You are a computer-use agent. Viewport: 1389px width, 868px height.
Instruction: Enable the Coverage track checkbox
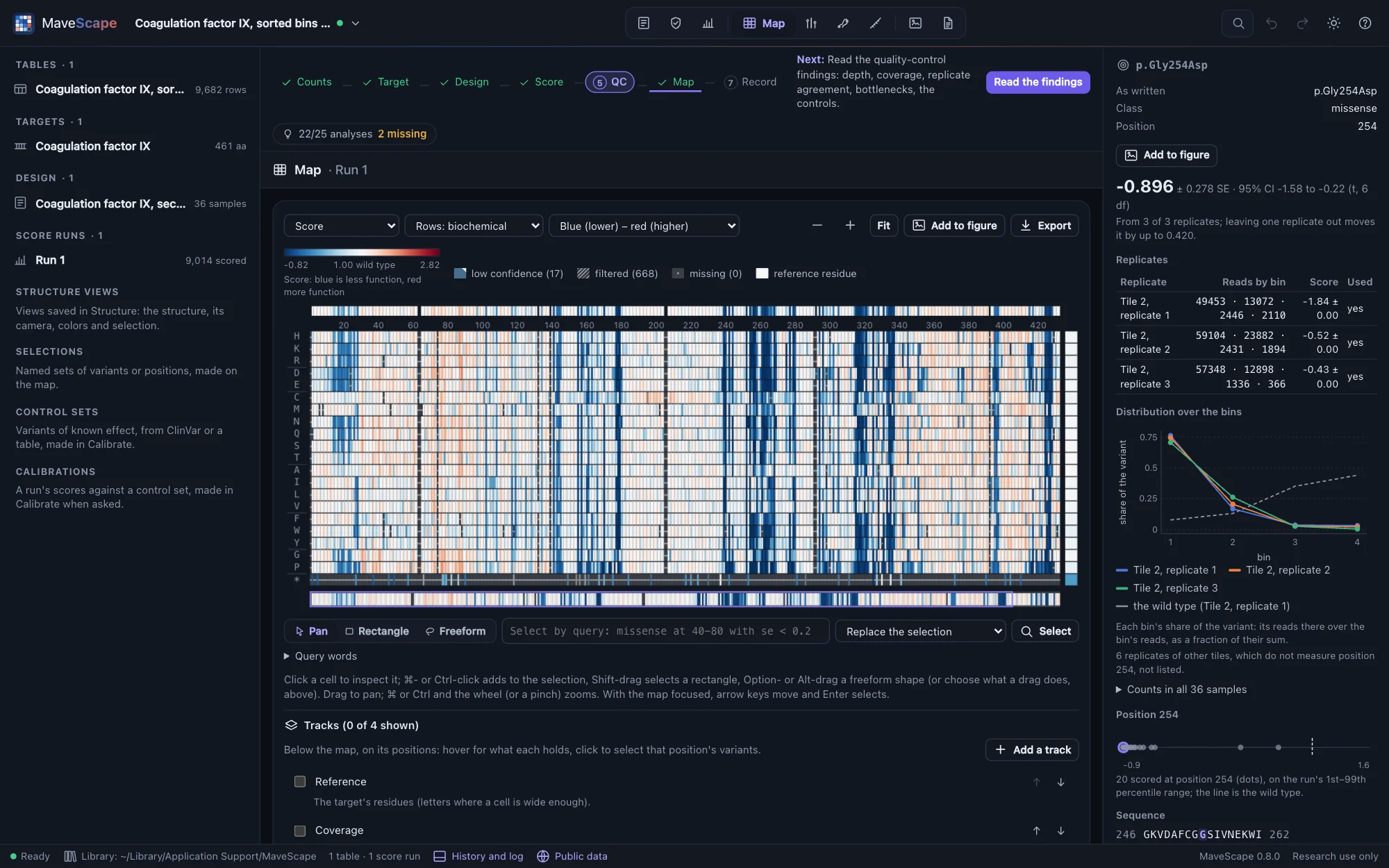(300, 831)
